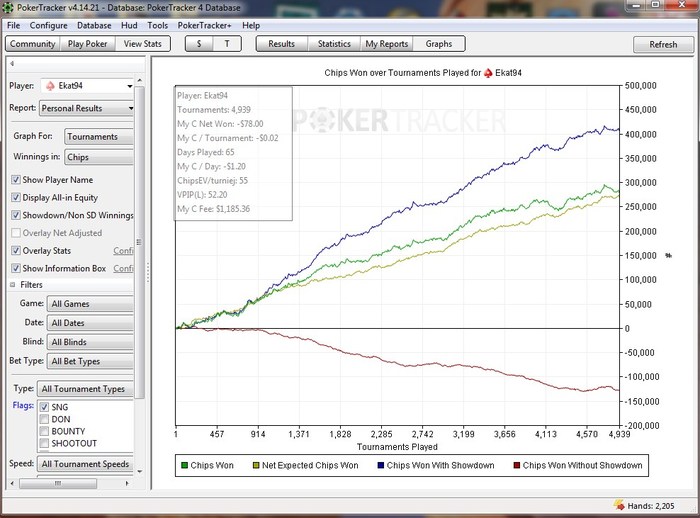Select the $ cash games button
Screen dimensions: 700x518
199,44
